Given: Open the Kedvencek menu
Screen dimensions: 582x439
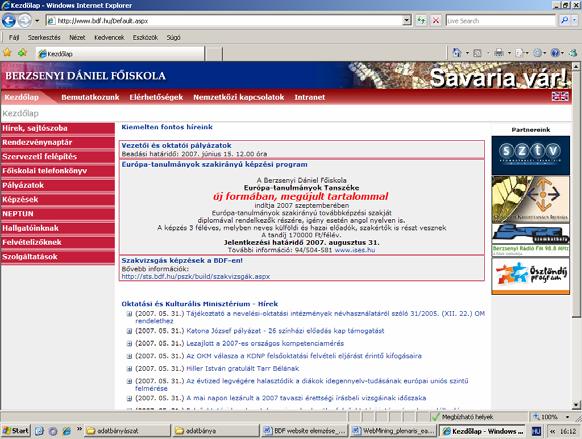Looking at the screenshot, I should [x=109, y=37].
